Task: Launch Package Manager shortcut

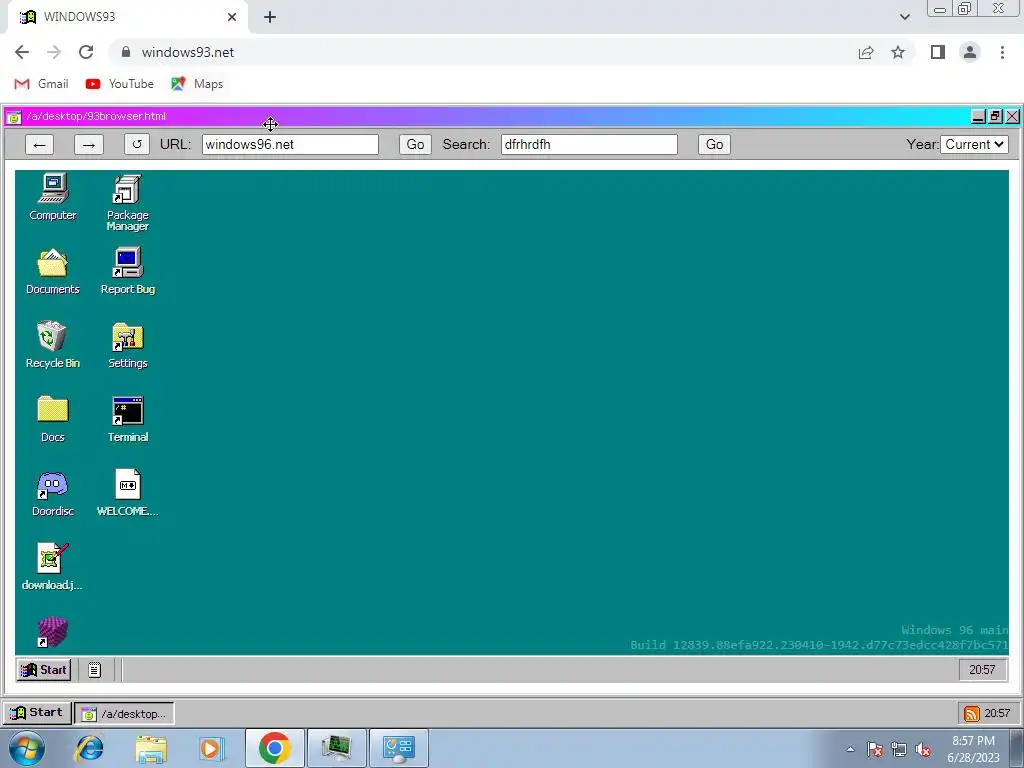Action: click(127, 202)
